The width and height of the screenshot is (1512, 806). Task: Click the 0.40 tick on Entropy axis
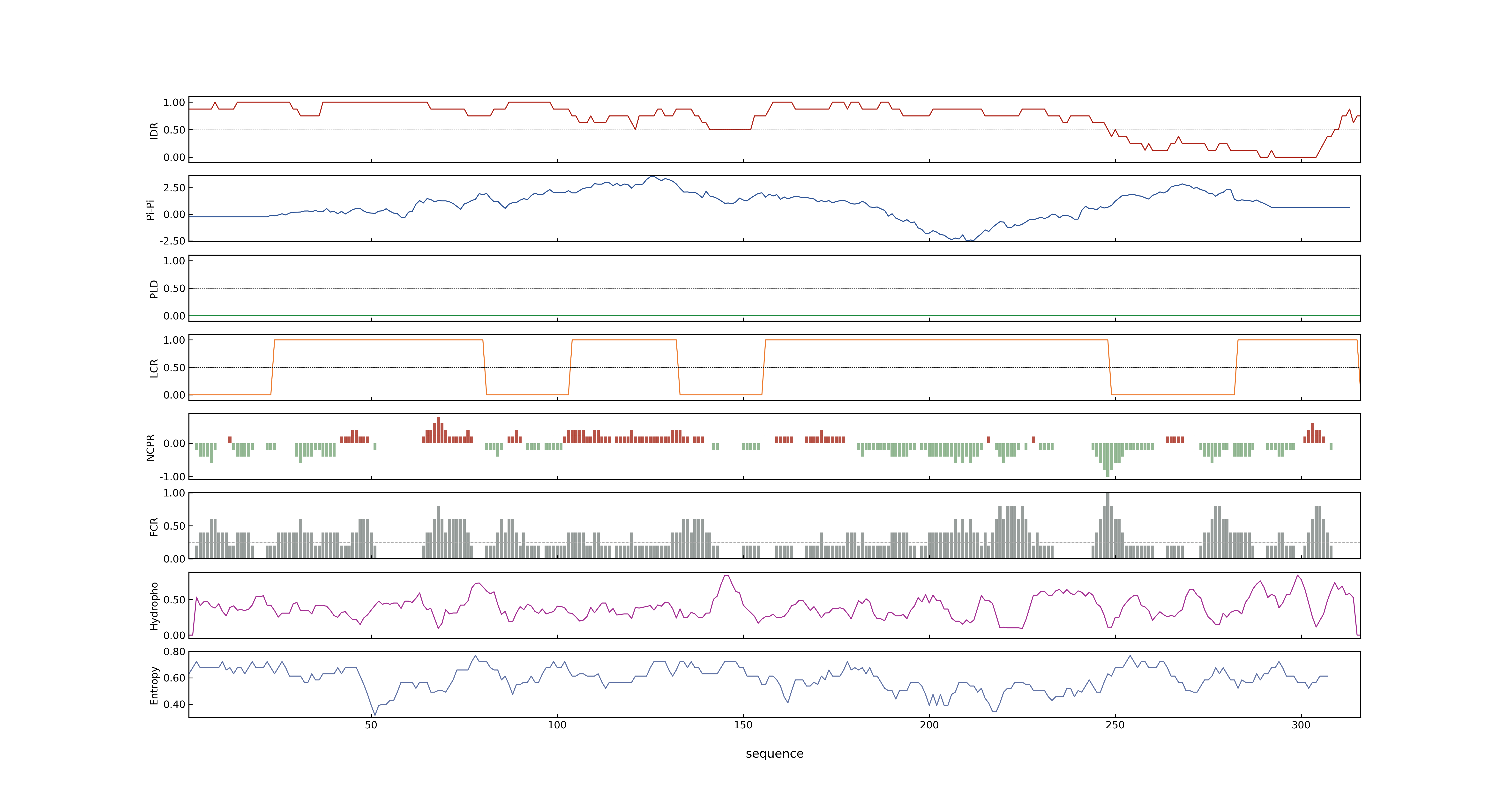click(174, 704)
